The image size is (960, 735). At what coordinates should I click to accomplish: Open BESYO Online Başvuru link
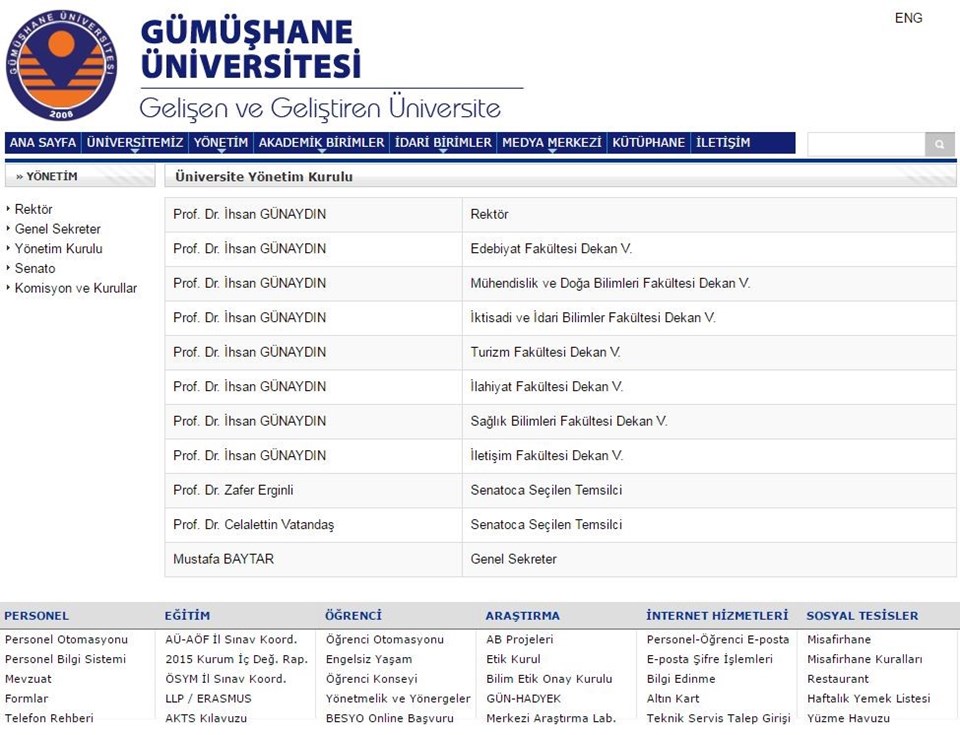tap(390, 718)
